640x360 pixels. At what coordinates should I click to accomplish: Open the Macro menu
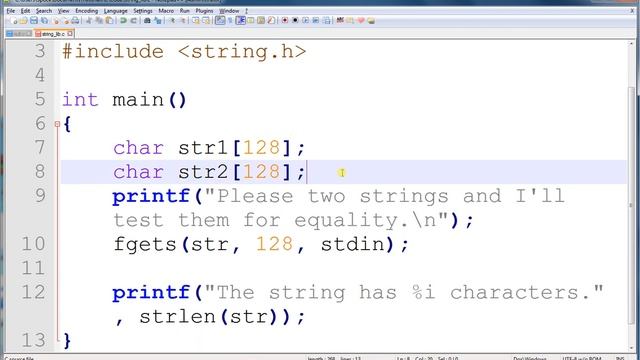(166, 11)
